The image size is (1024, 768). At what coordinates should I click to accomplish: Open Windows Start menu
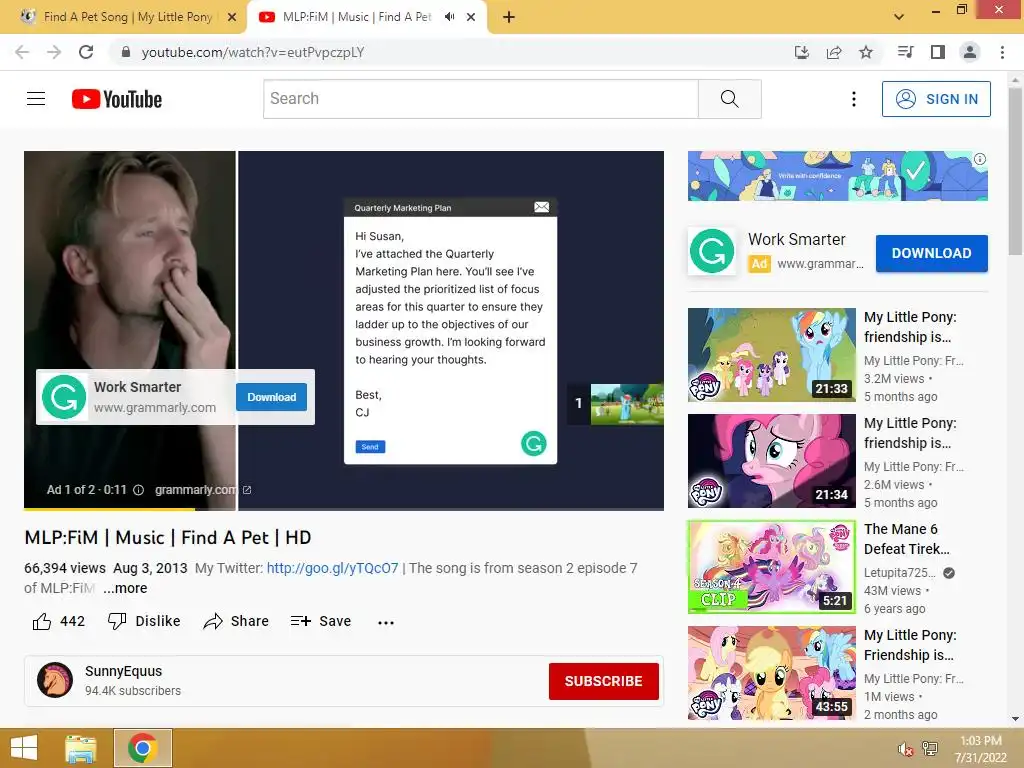click(x=24, y=748)
